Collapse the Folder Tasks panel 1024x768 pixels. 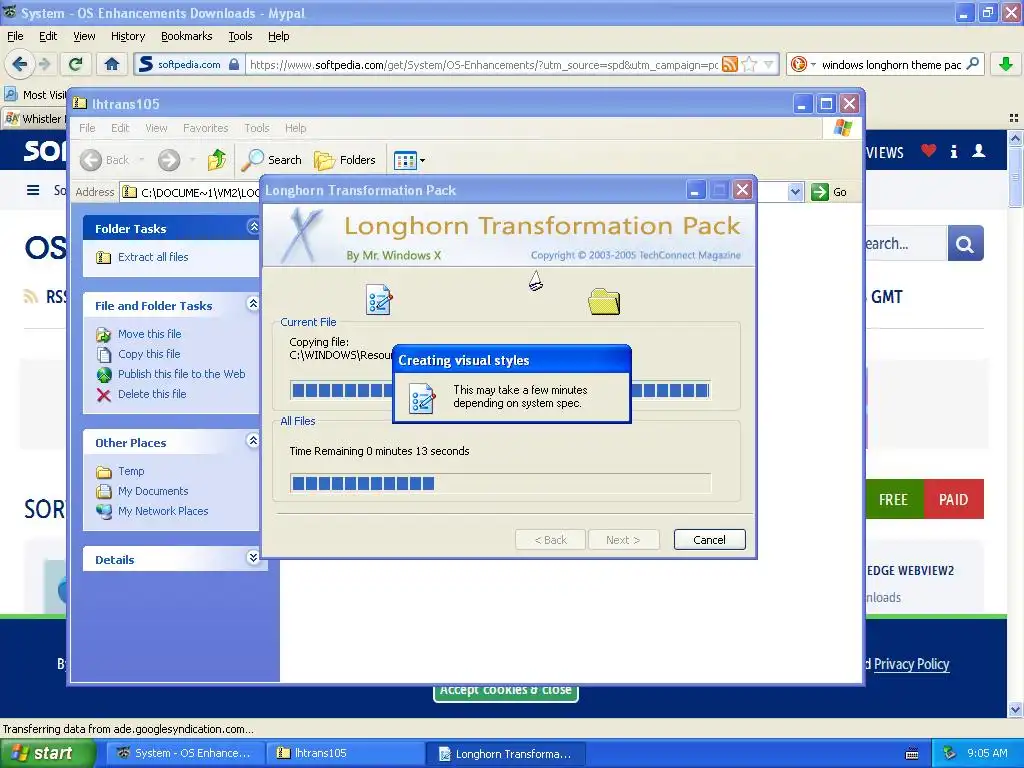click(253, 227)
